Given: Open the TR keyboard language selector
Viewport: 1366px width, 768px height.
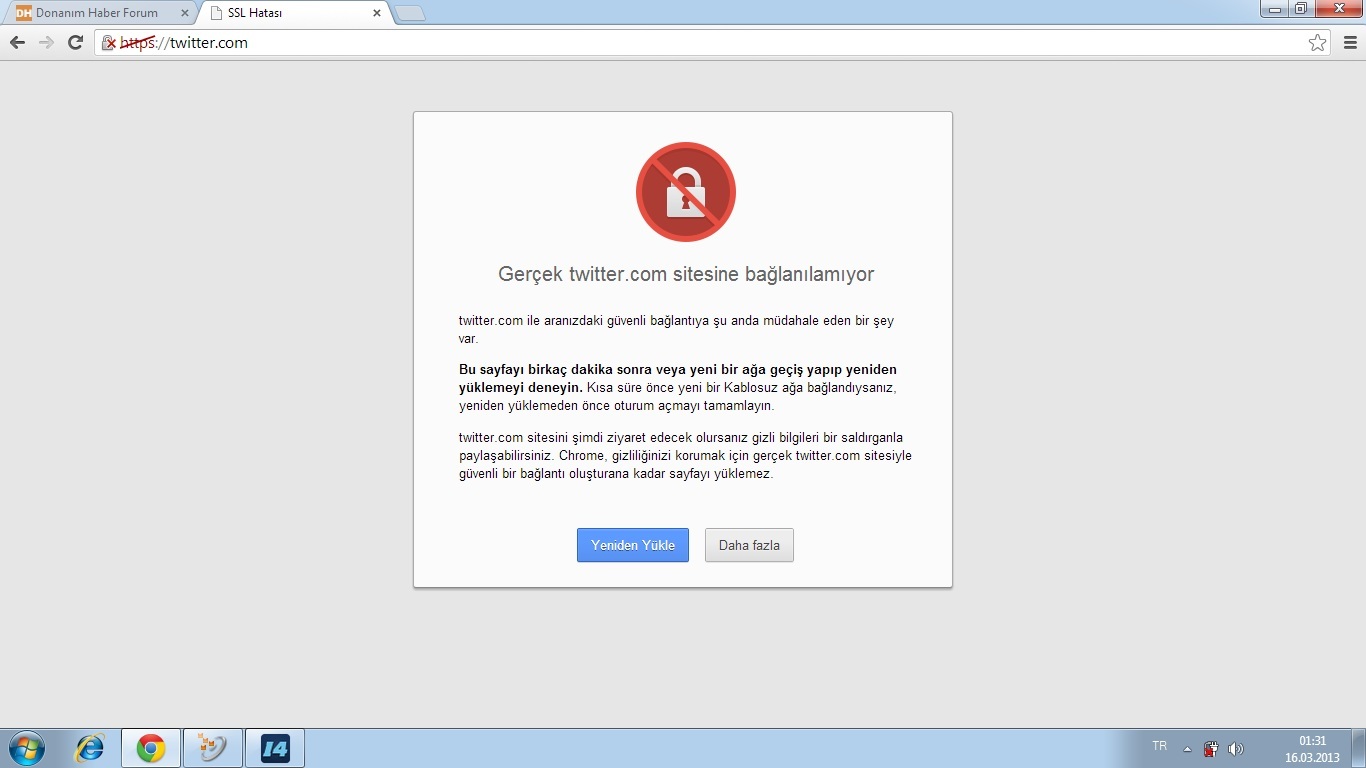Looking at the screenshot, I should [x=1158, y=746].
